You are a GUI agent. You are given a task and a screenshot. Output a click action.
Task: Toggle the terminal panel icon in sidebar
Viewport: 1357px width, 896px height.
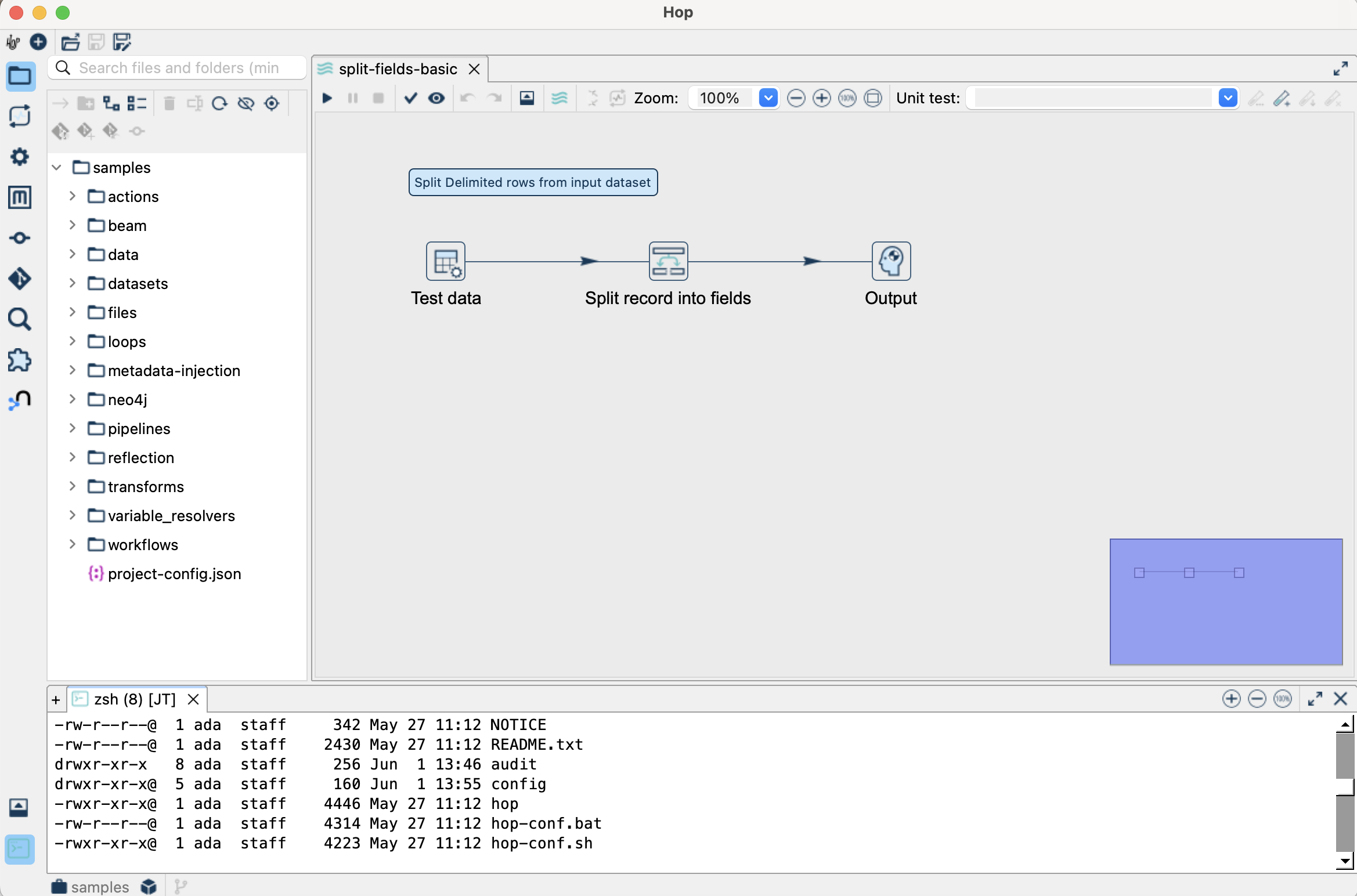tap(20, 849)
